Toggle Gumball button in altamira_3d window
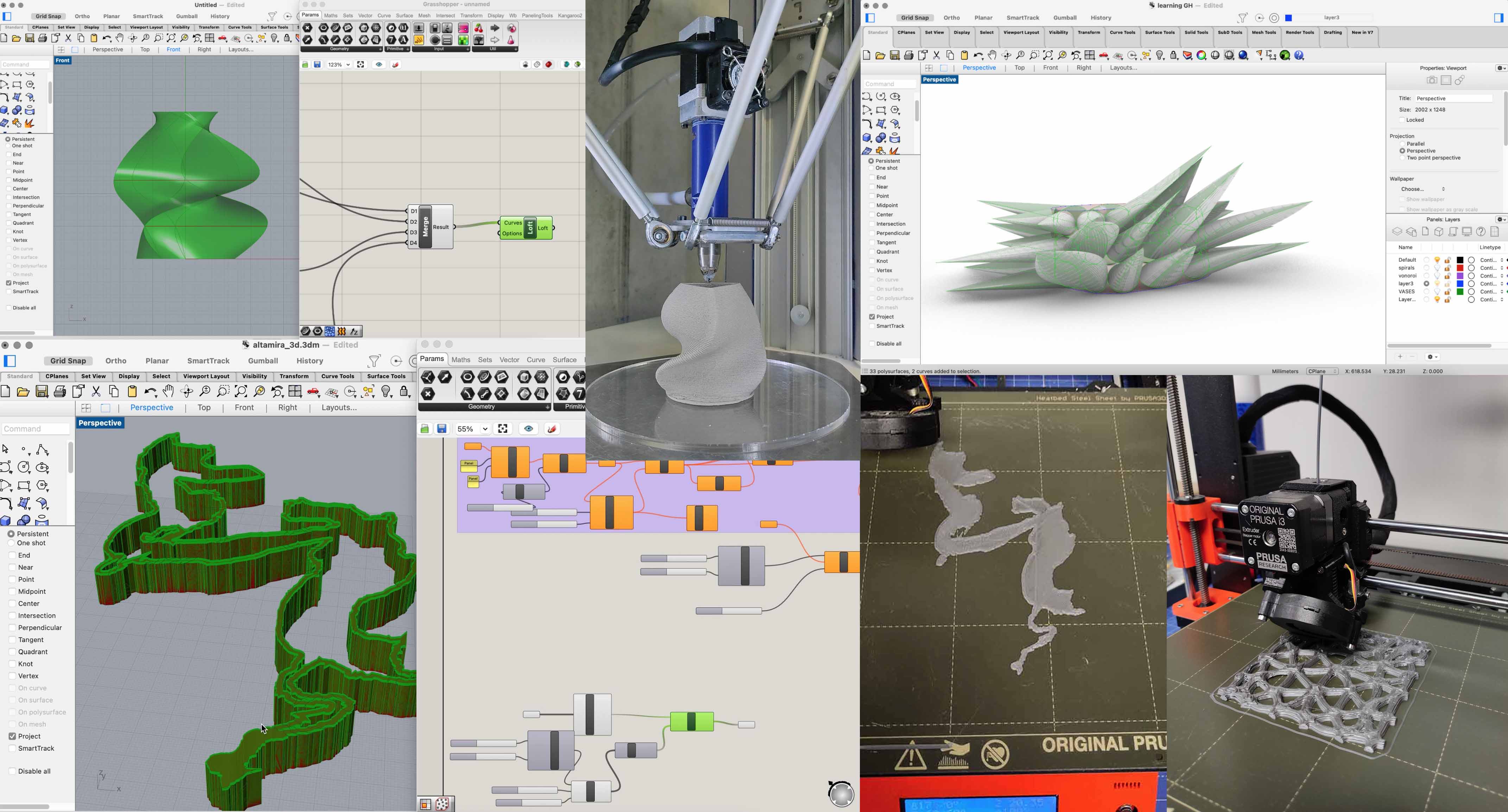This screenshot has width=1508, height=812. coord(263,361)
